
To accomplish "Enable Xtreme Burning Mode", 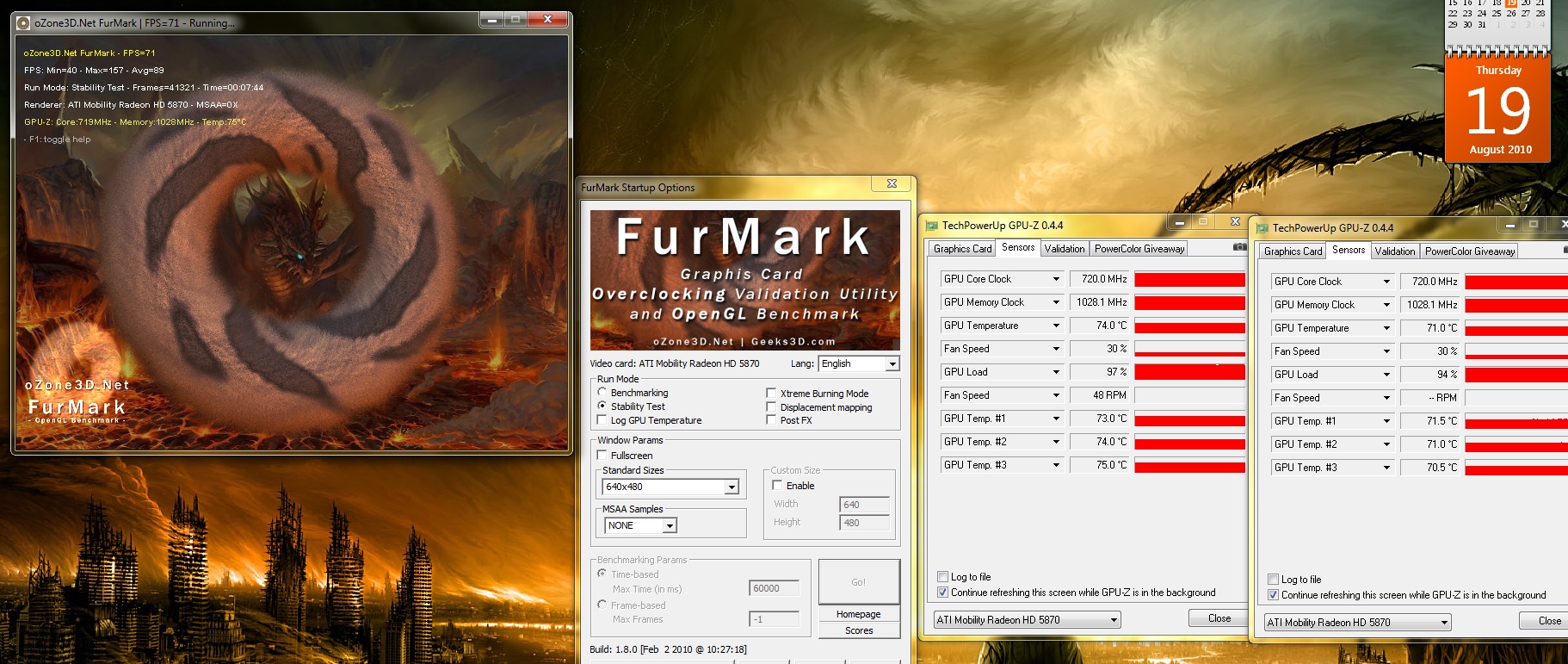I will point(772,393).
